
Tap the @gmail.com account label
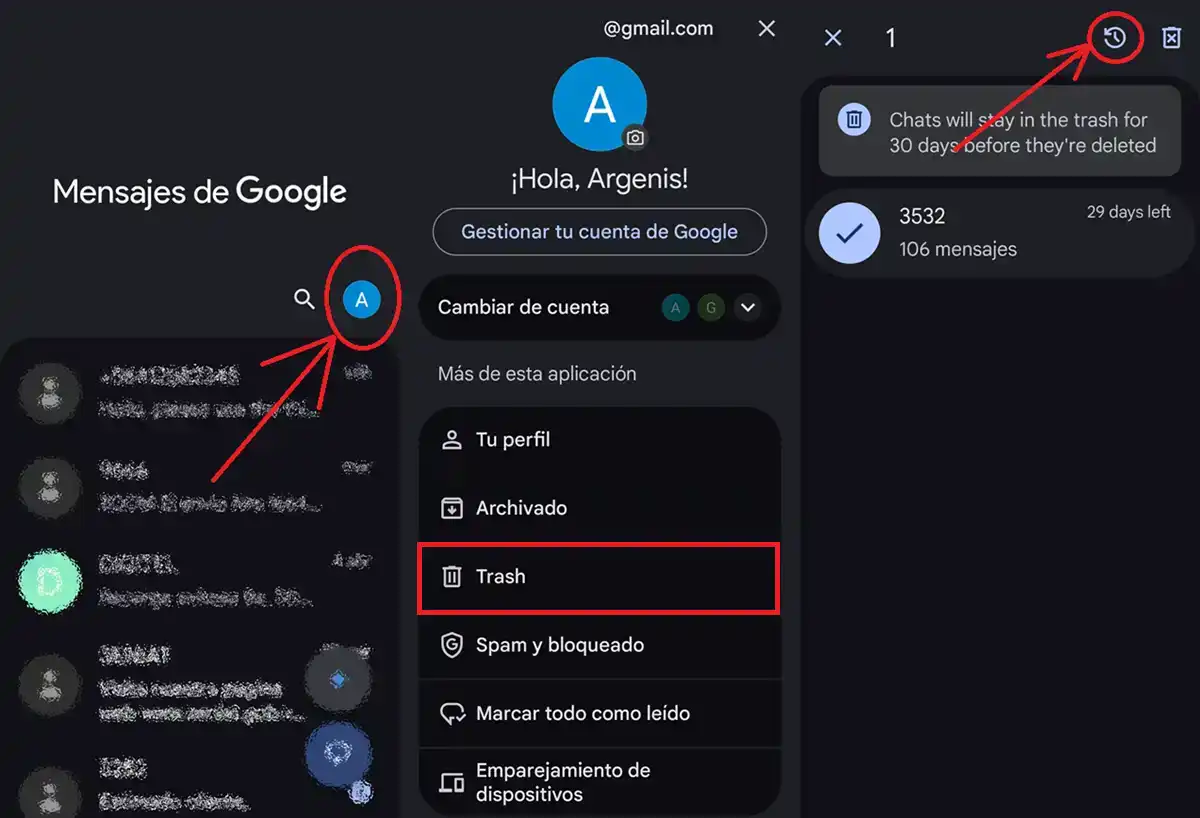(x=656, y=29)
